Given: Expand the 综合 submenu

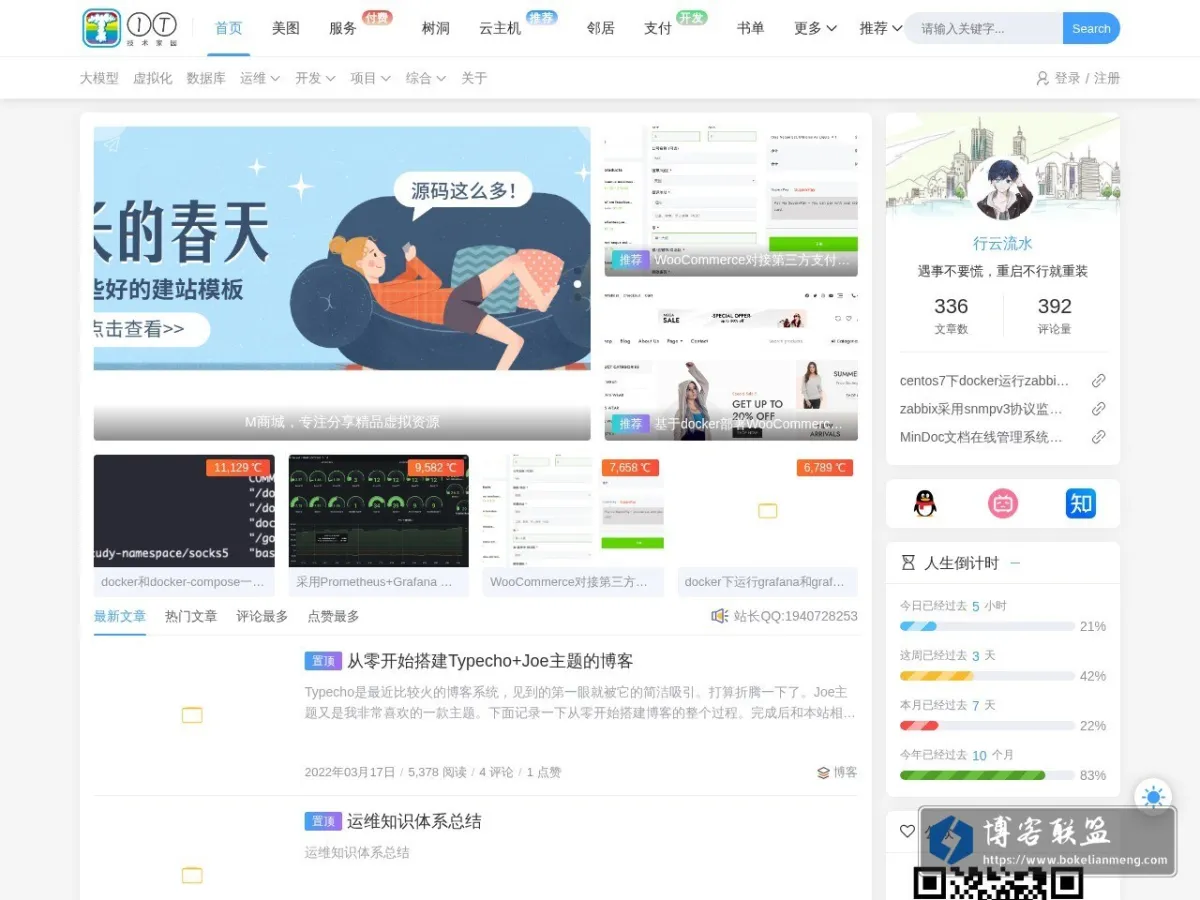Looking at the screenshot, I should pyautogui.click(x=426, y=78).
